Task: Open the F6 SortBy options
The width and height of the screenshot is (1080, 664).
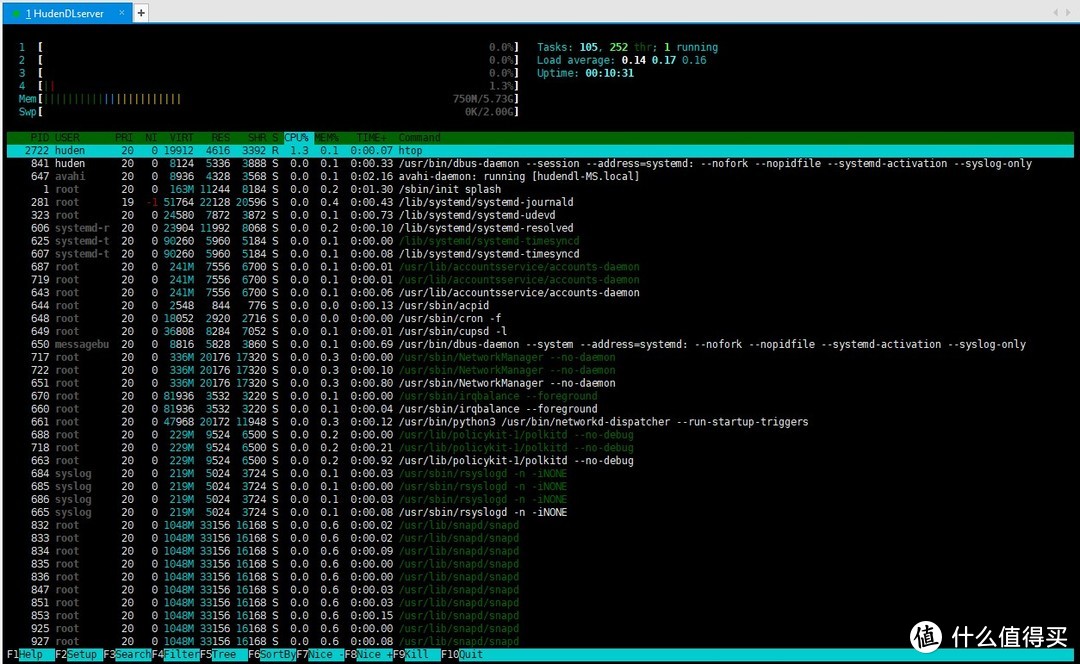Action: (272, 655)
